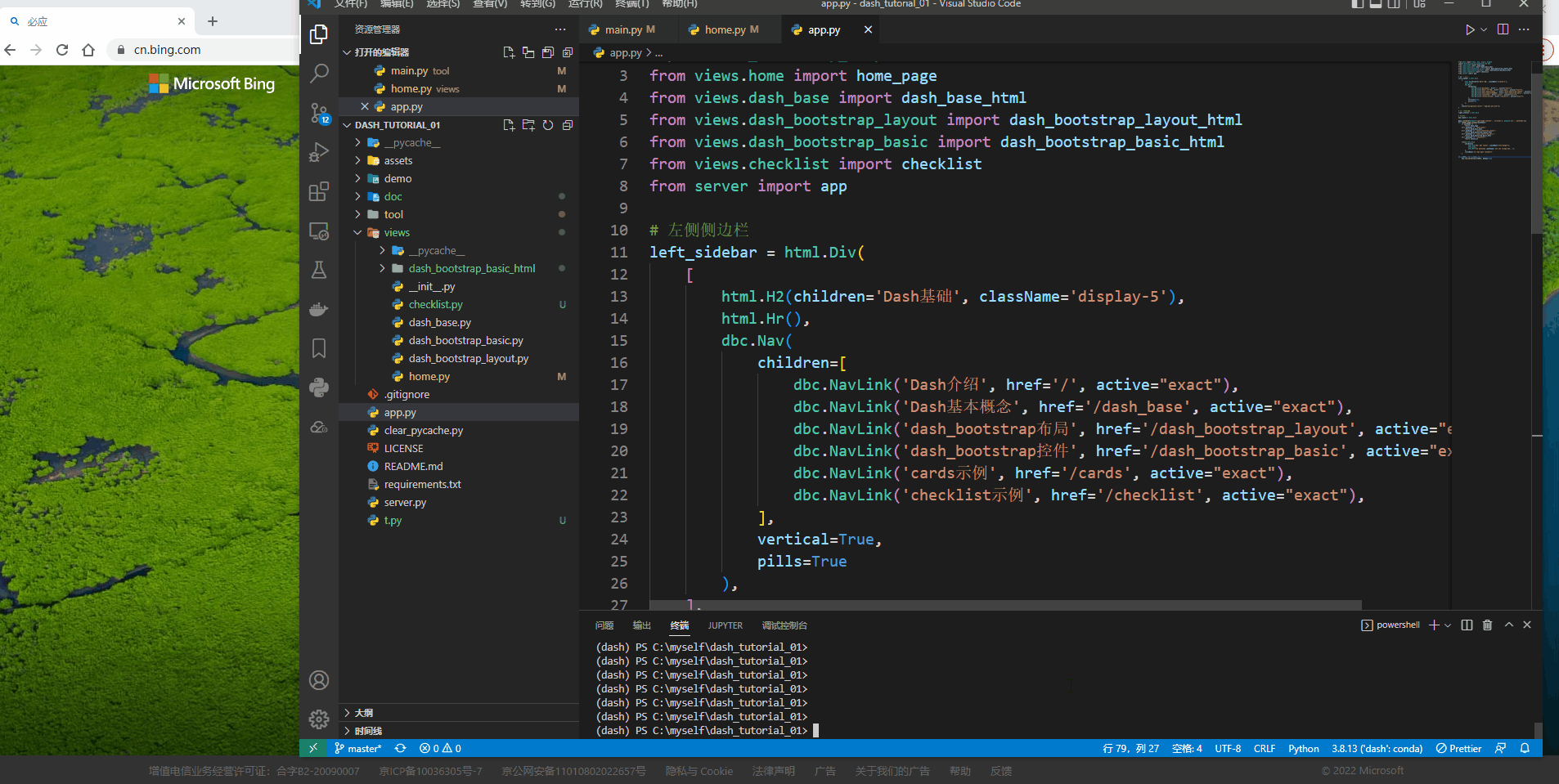The image size is (1559, 784).
Task: Open the Testing flask icon view
Action: 319,270
